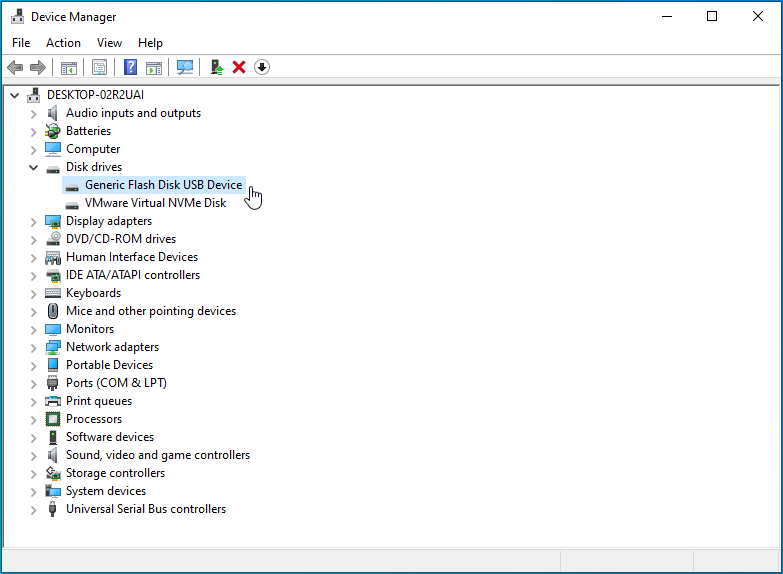Open the View menu
783x574 pixels.
pos(109,43)
